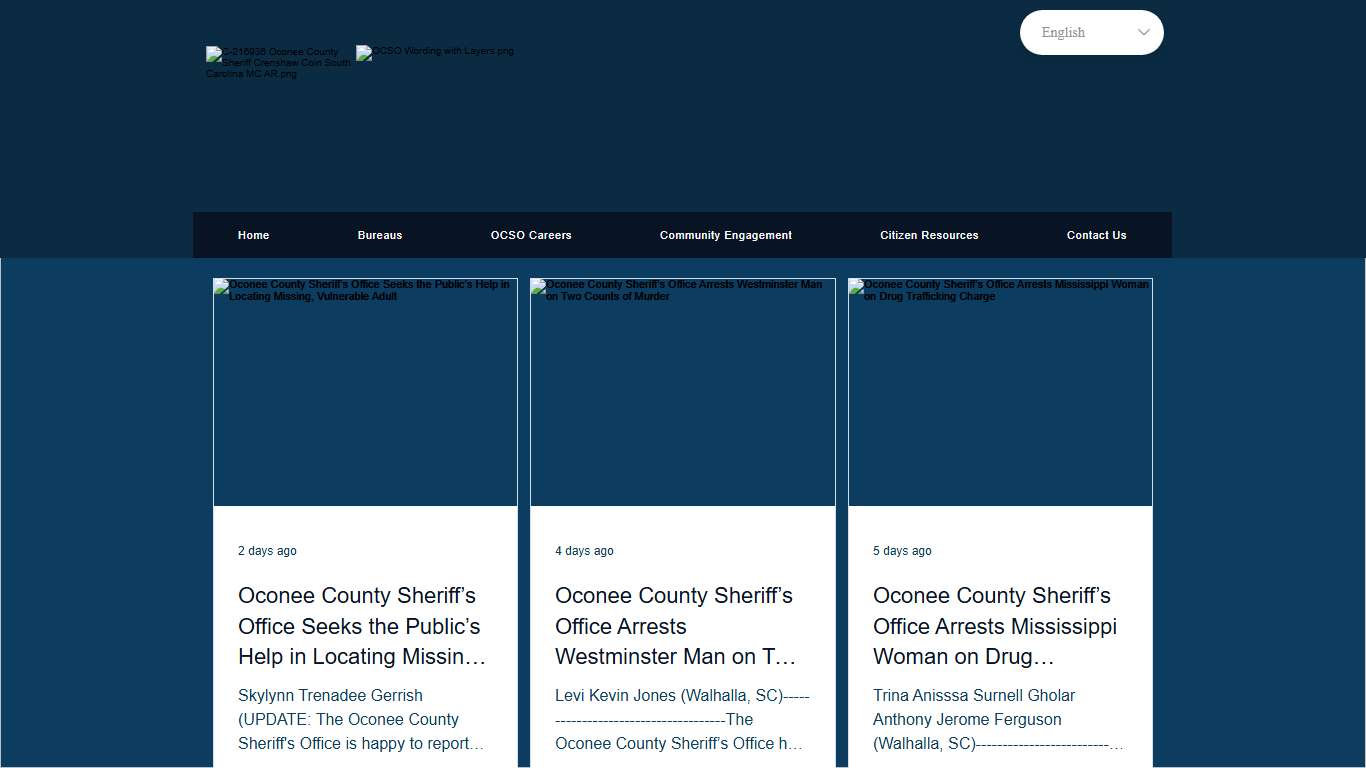Open the Arrests Mississippi Woman post title
This screenshot has width=1366, height=768.
click(996, 626)
